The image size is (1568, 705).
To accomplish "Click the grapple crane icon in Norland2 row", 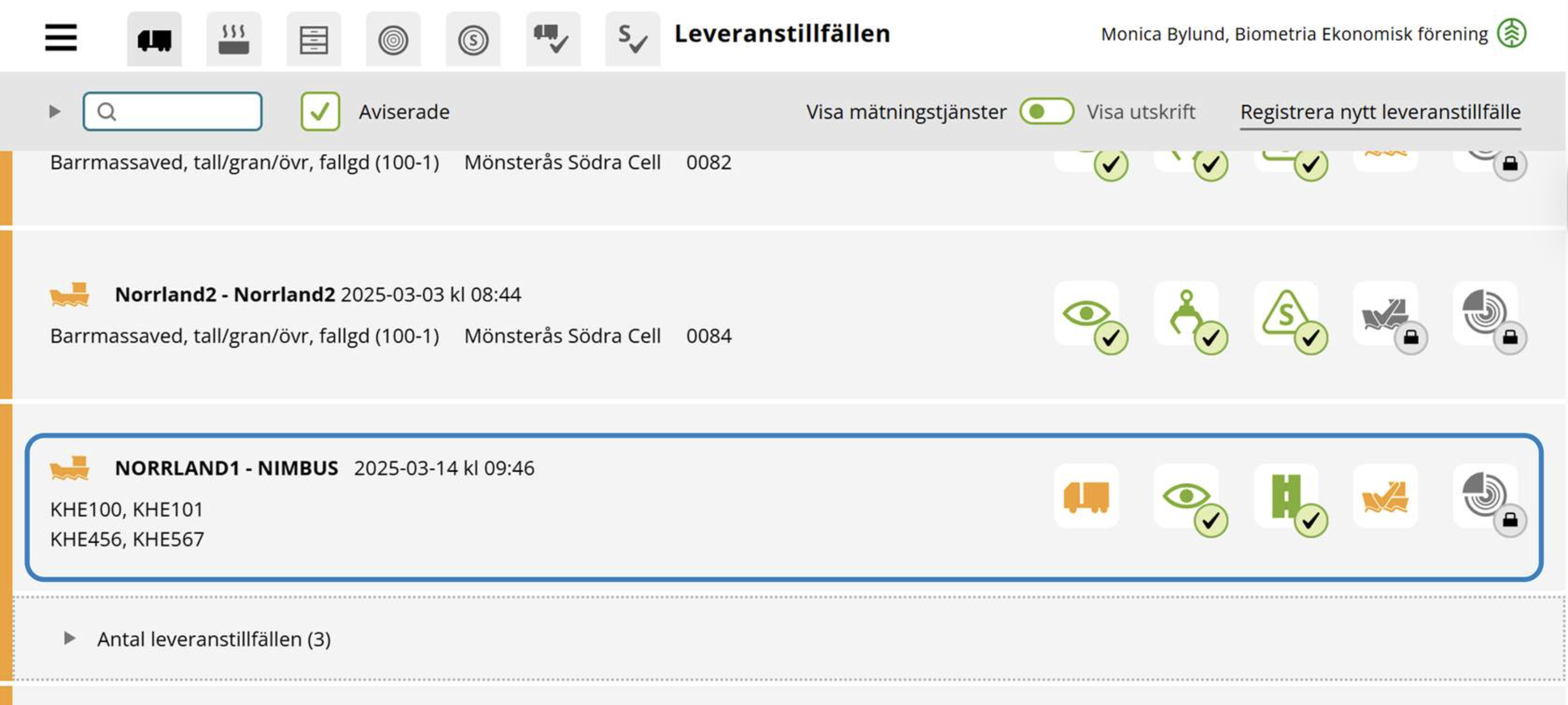I will (x=1186, y=313).
